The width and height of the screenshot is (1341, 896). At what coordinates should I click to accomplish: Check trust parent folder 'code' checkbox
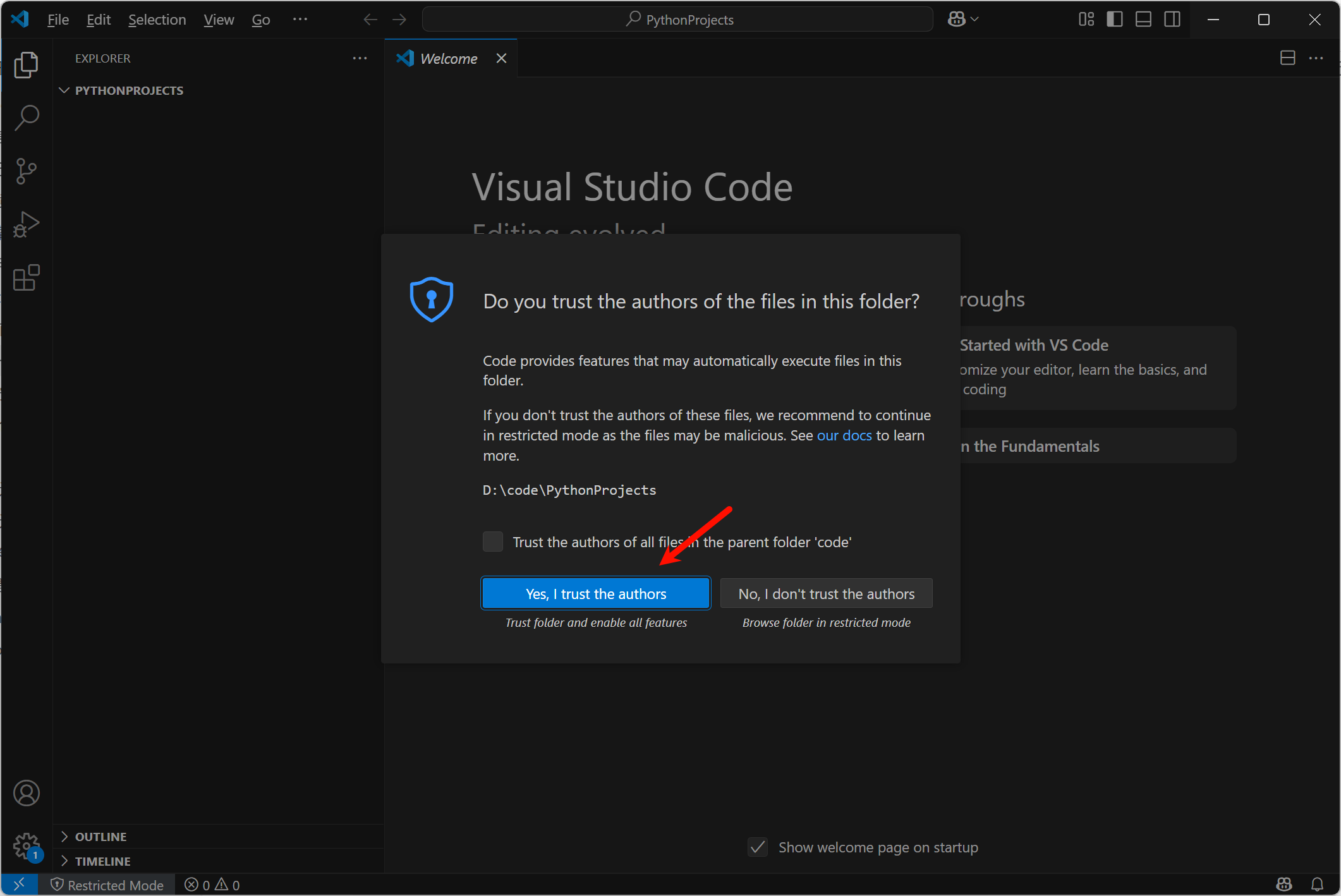coord(493,542)
